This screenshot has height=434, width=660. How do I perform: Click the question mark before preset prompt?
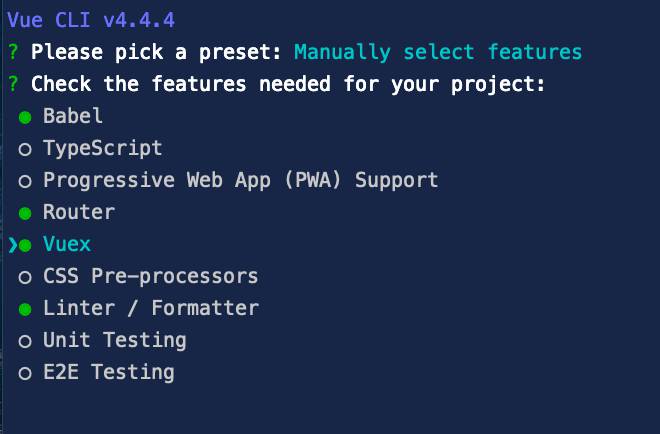click(x=13, y=52)
